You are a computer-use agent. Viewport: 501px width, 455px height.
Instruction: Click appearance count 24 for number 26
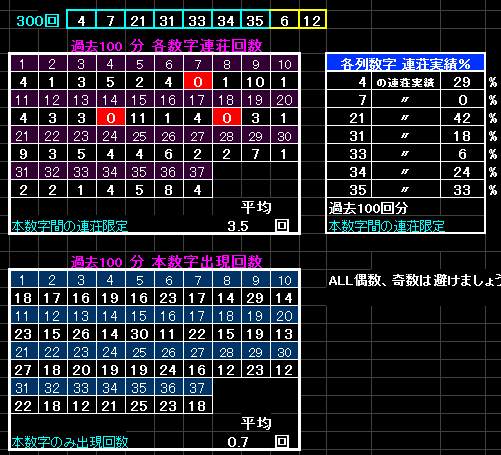tap(168, 370)
